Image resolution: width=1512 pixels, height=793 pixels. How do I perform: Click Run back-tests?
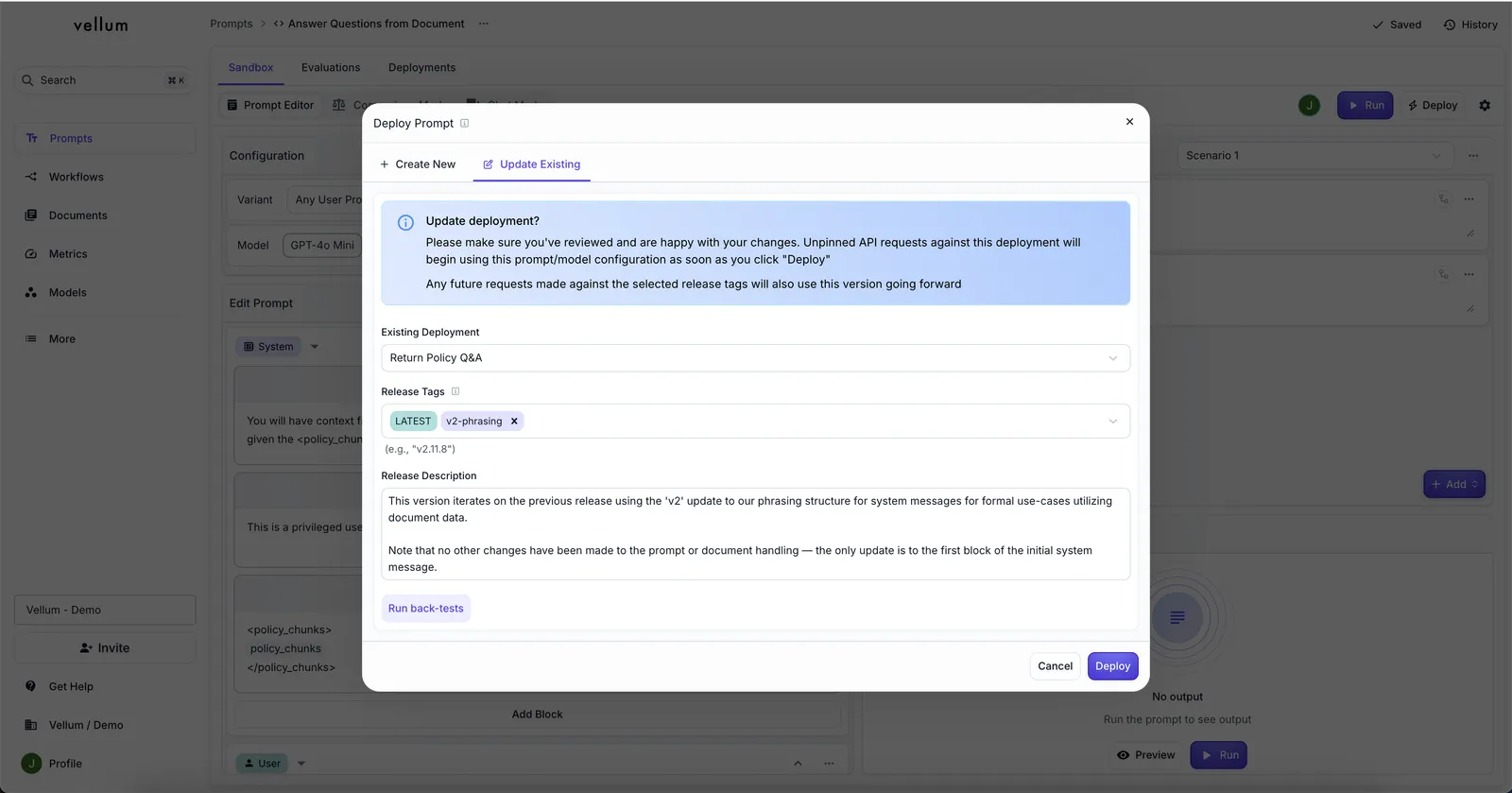point(425,609)
